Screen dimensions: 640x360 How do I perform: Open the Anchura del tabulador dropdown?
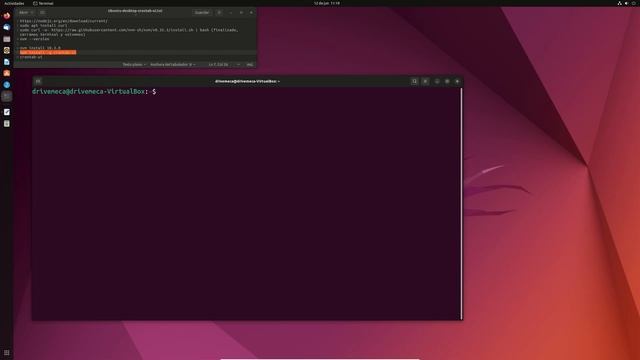click(173, 64)
